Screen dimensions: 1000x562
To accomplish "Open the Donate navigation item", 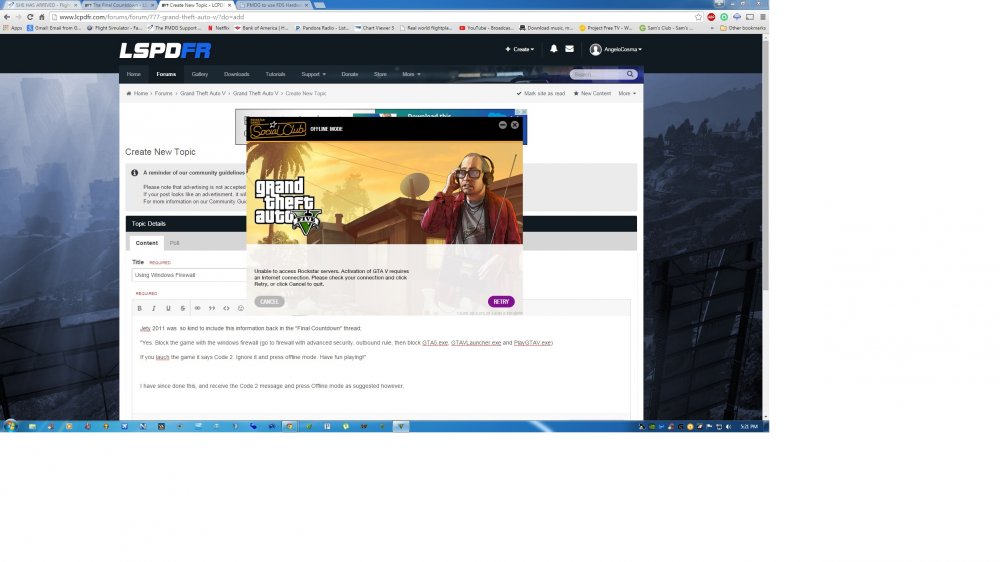I will click(x=349, y=74).
